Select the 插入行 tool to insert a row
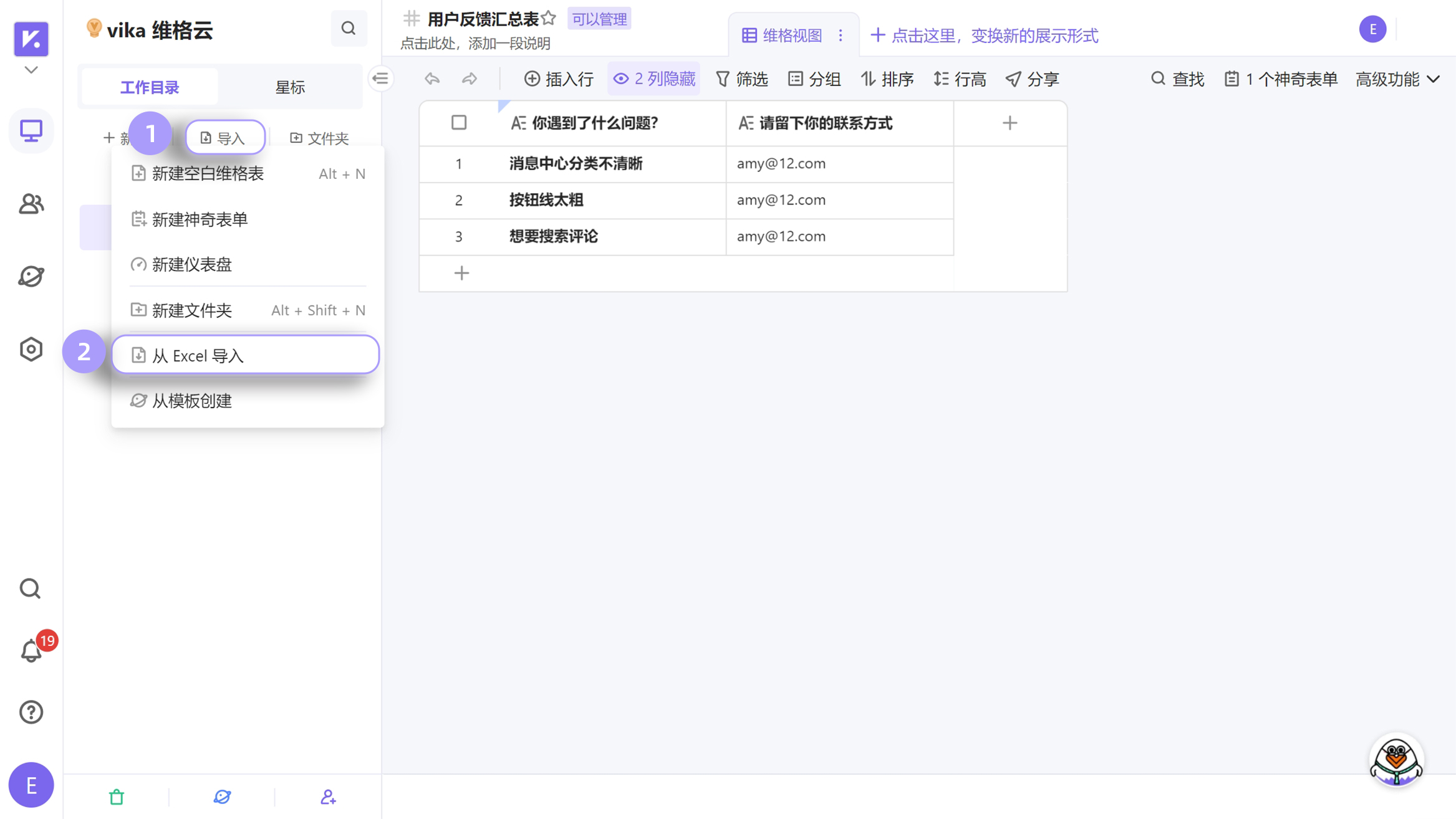This screenshot has height=819, width=1456. pyautogui.click(x=559, y=79)
